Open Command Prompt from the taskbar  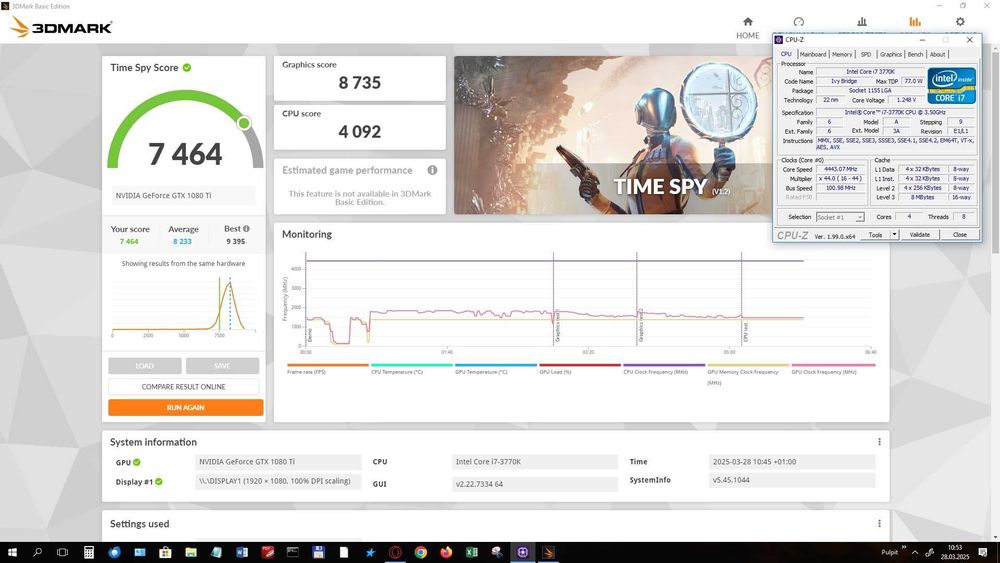[x=293, y=552]
